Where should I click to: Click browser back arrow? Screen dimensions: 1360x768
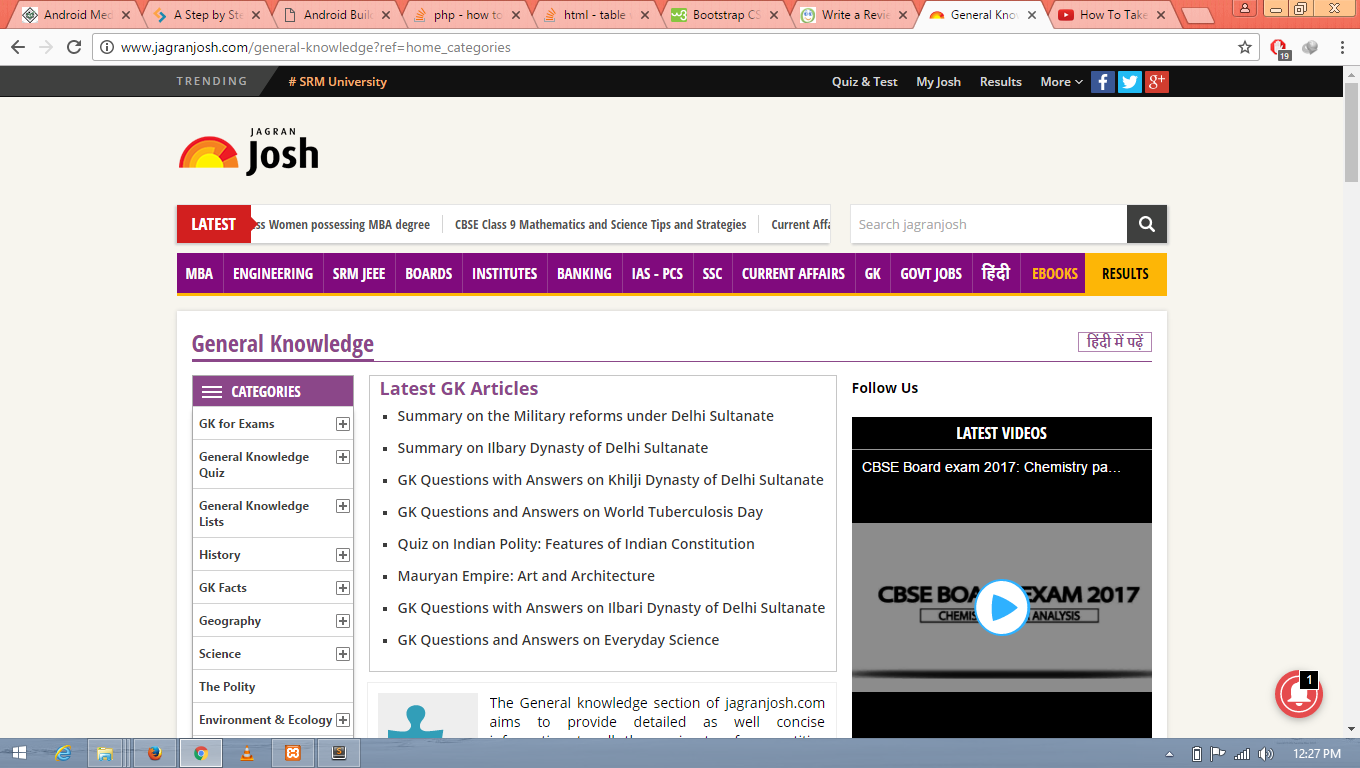click(x=18, y=47)
